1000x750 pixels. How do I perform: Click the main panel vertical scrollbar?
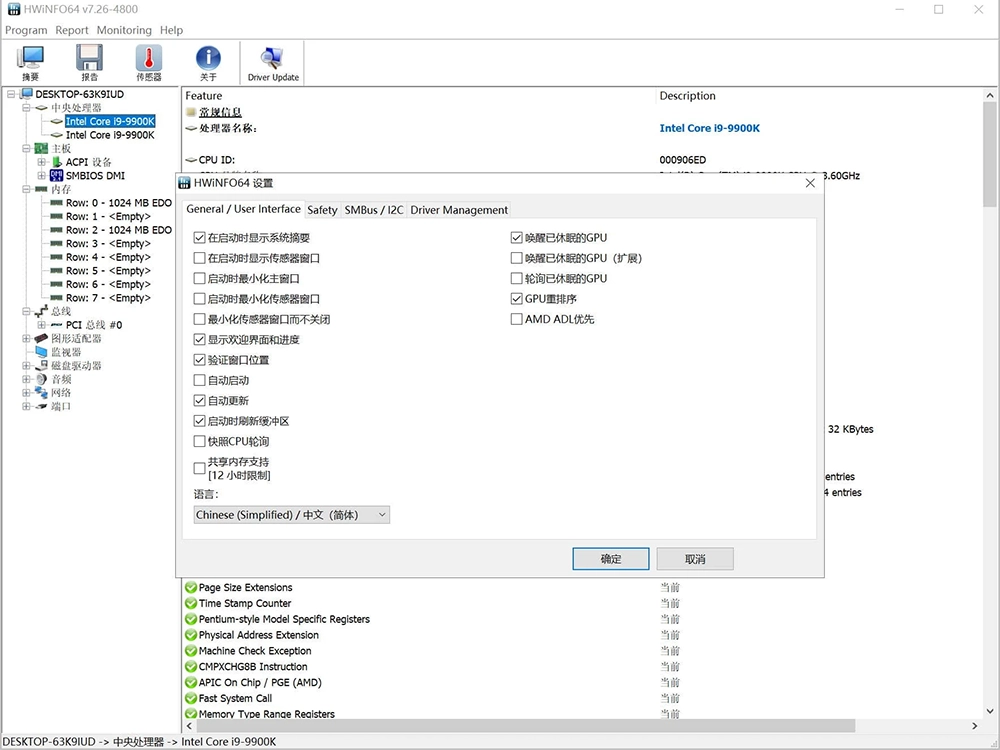coord(989,400)
